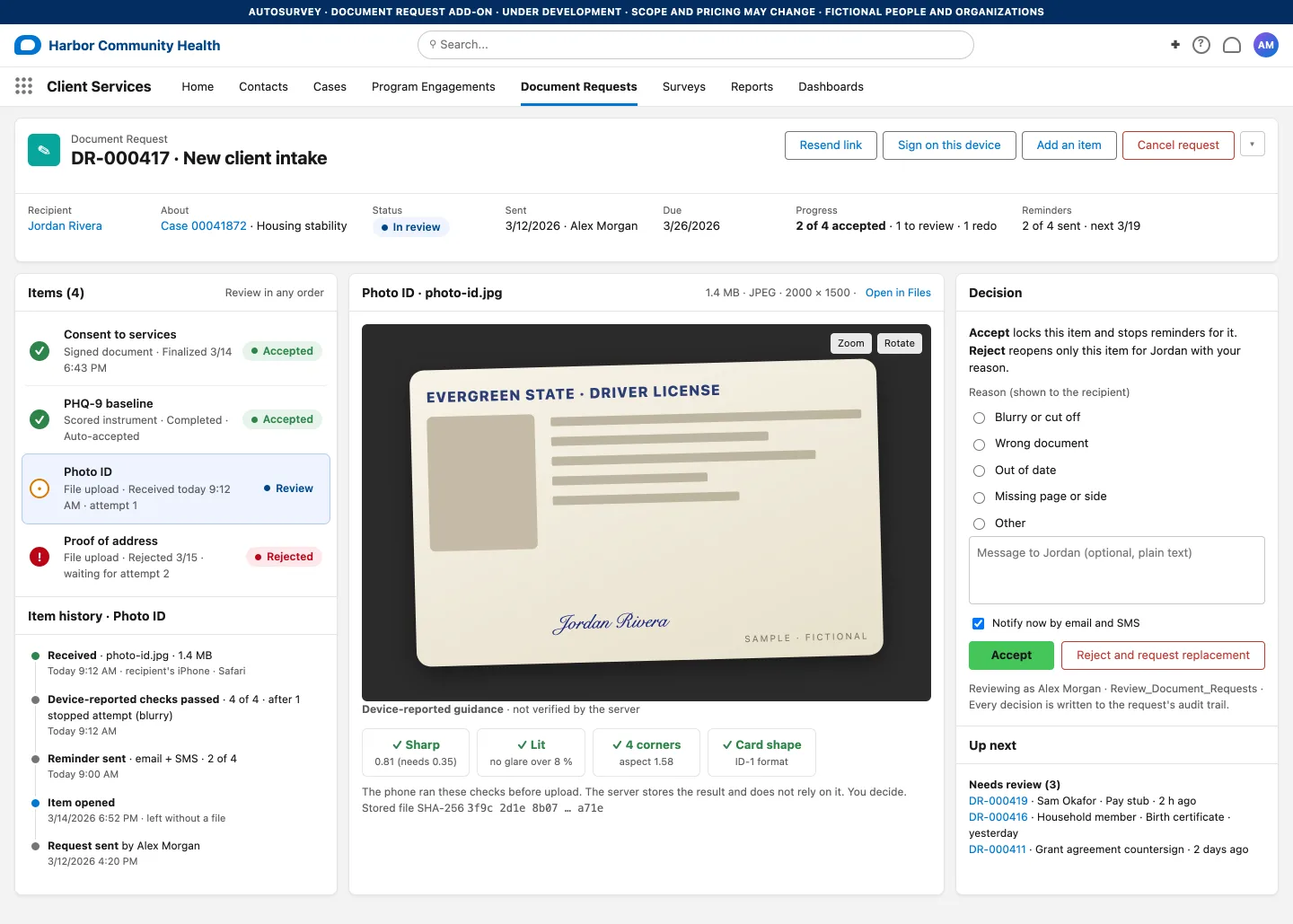Open the app launcher grid icon
The width and height of the screenshot is (1293, 924).
click(x=24, y=86)
